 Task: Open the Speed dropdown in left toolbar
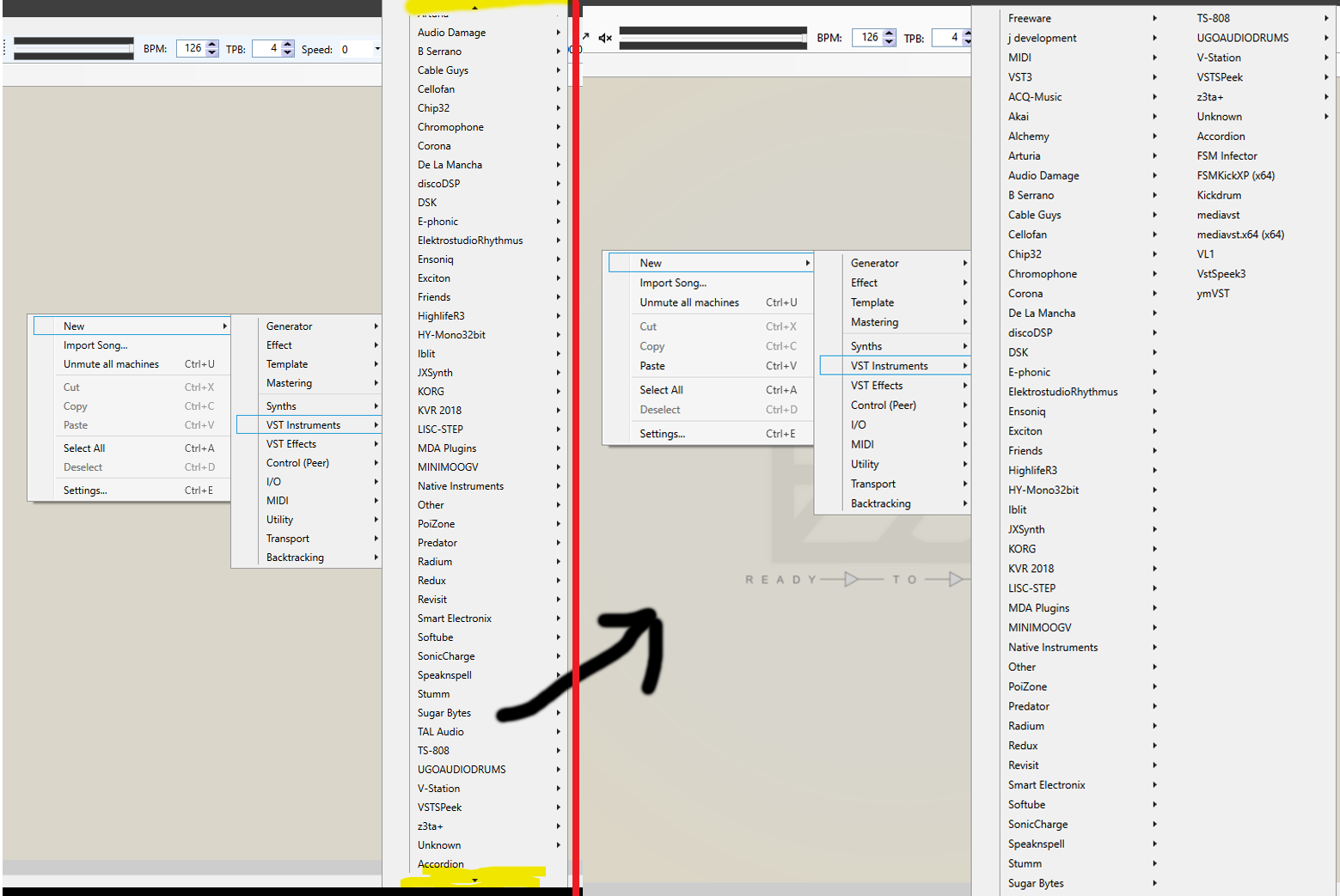(376, 49)
